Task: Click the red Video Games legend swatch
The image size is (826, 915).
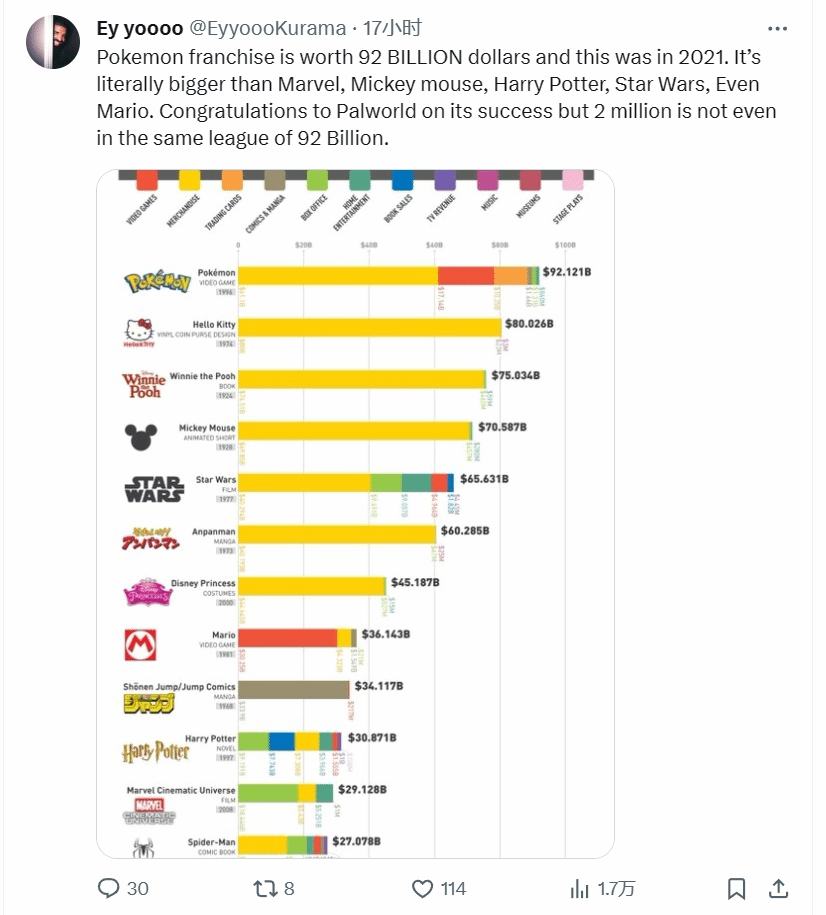Action: click(x=147, y=180)
